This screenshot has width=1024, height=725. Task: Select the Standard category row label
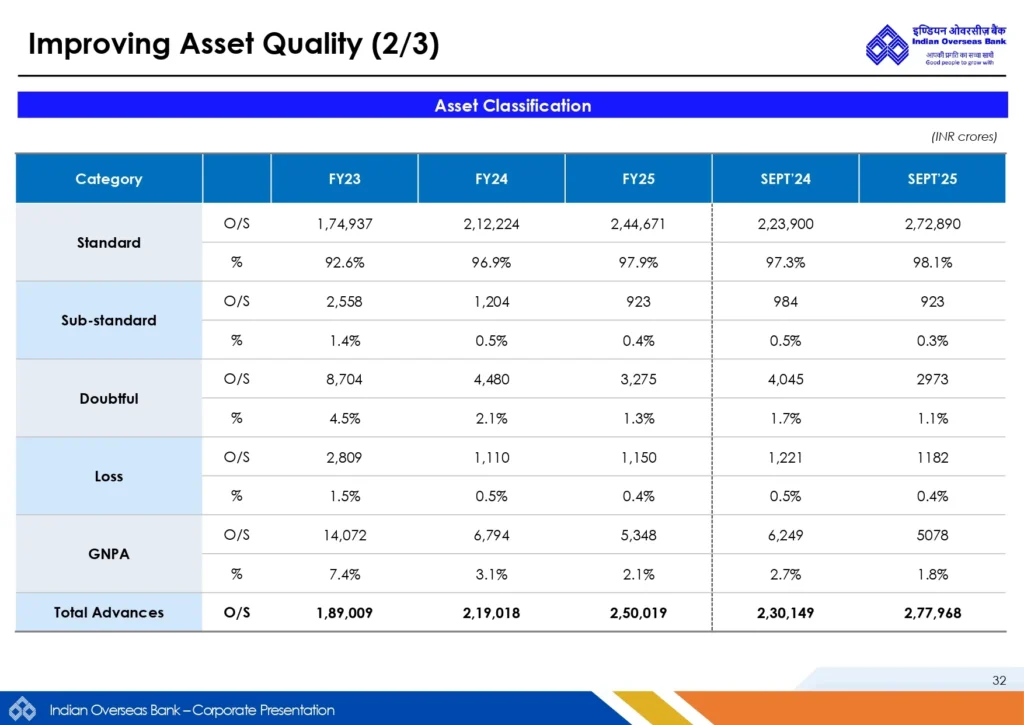109,243
